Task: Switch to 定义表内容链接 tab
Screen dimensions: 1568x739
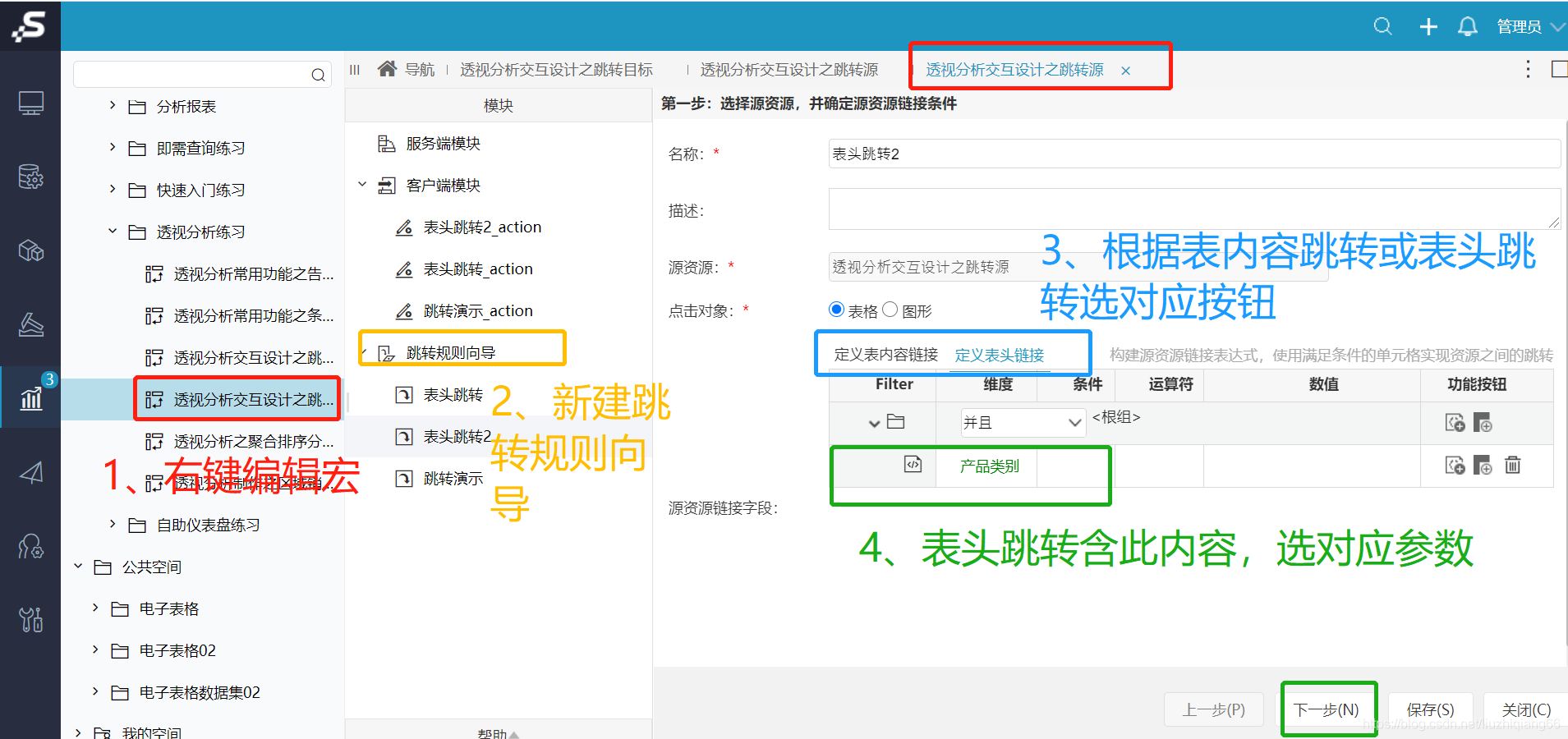Action: click(885, 355)
